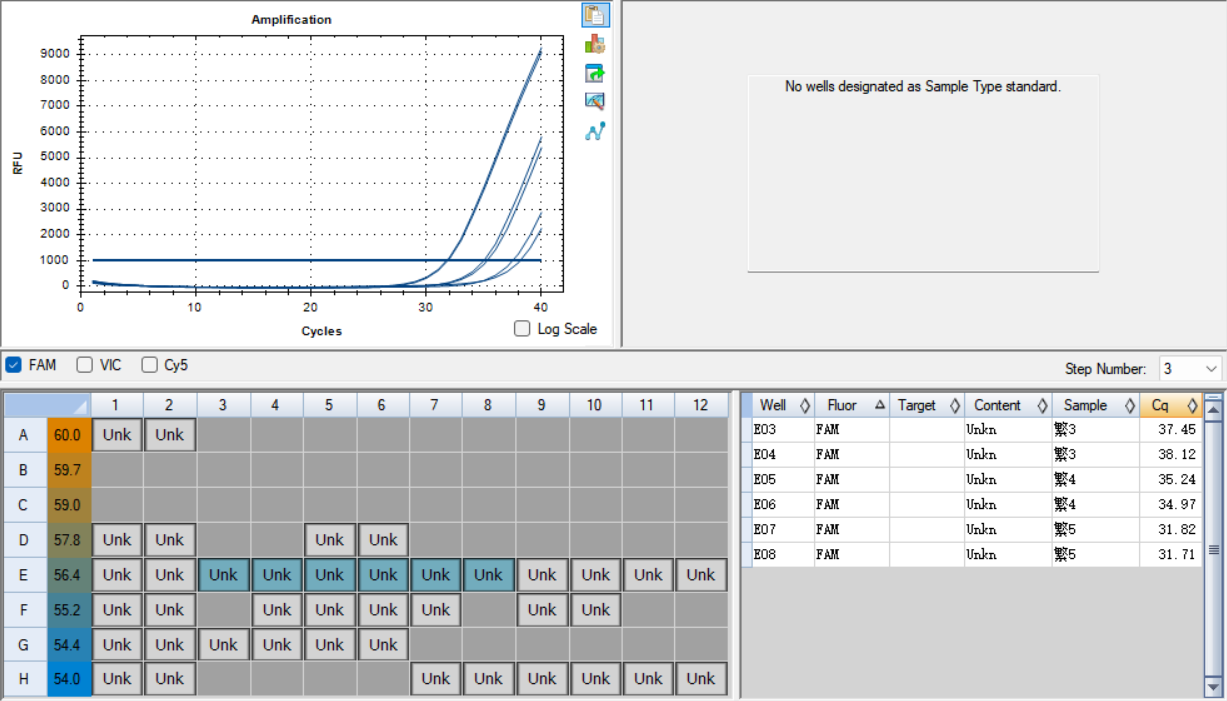Select well G6 Unk

point(383,645)
